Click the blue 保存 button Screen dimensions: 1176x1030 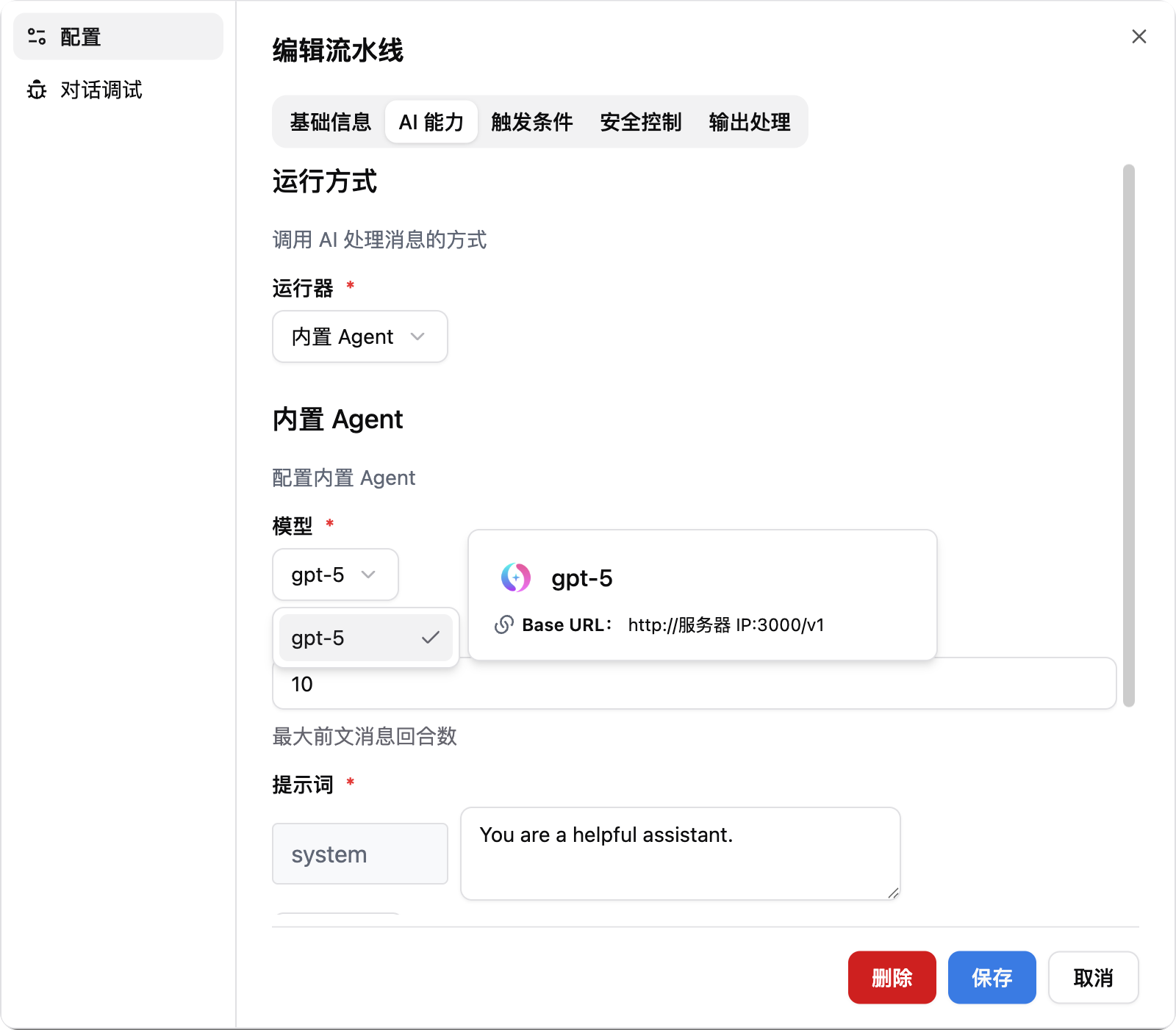(x=992, y=977)
